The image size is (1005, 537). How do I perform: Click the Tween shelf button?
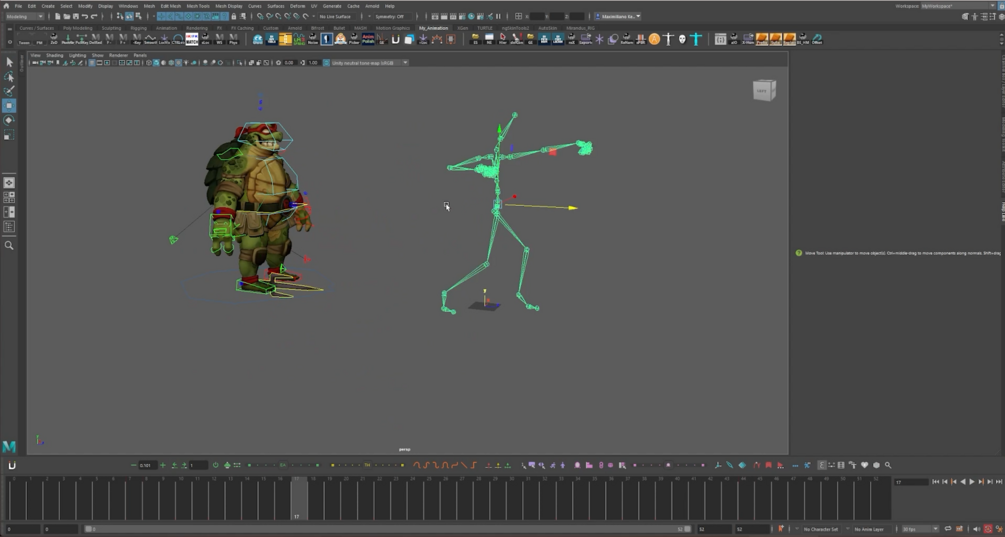tap(24, 39)
